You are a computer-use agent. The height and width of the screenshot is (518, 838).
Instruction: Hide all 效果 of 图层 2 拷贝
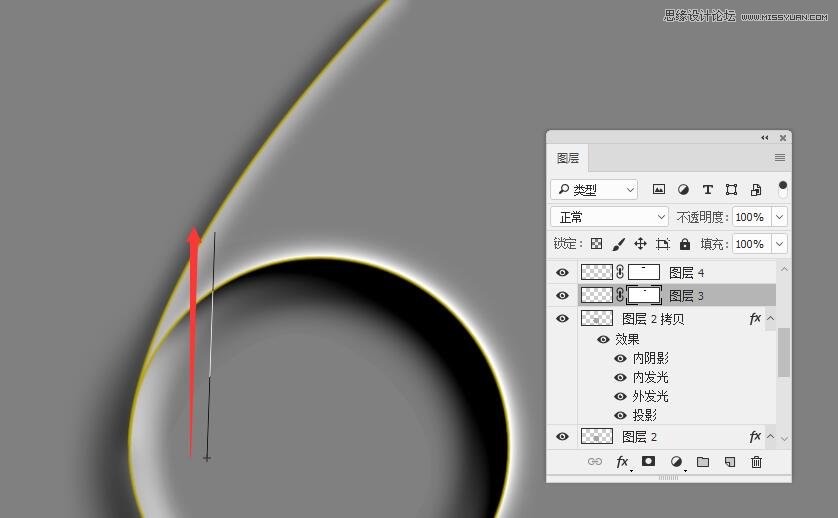point(603,339)
